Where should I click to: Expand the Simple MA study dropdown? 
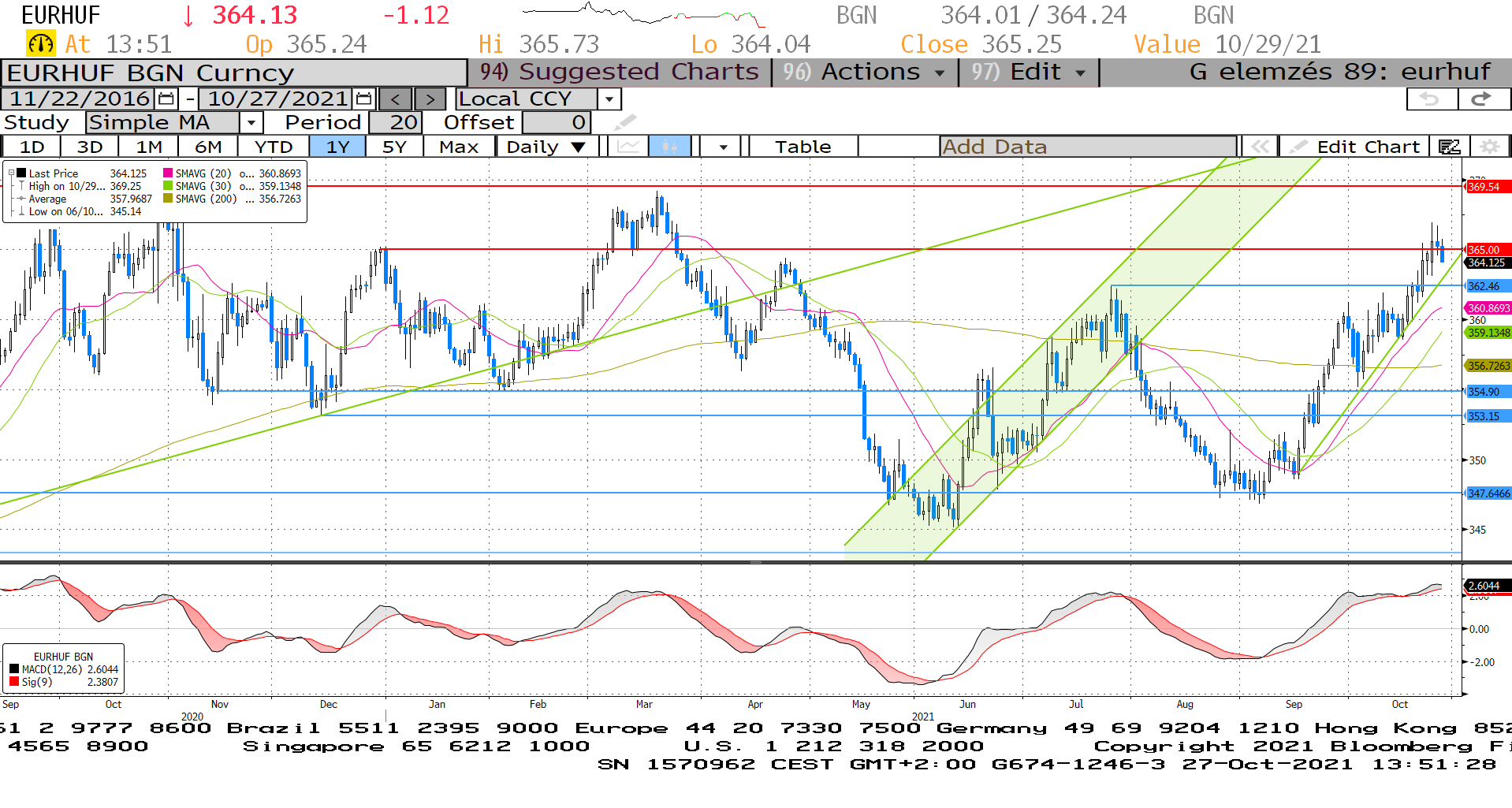point(251,123)
